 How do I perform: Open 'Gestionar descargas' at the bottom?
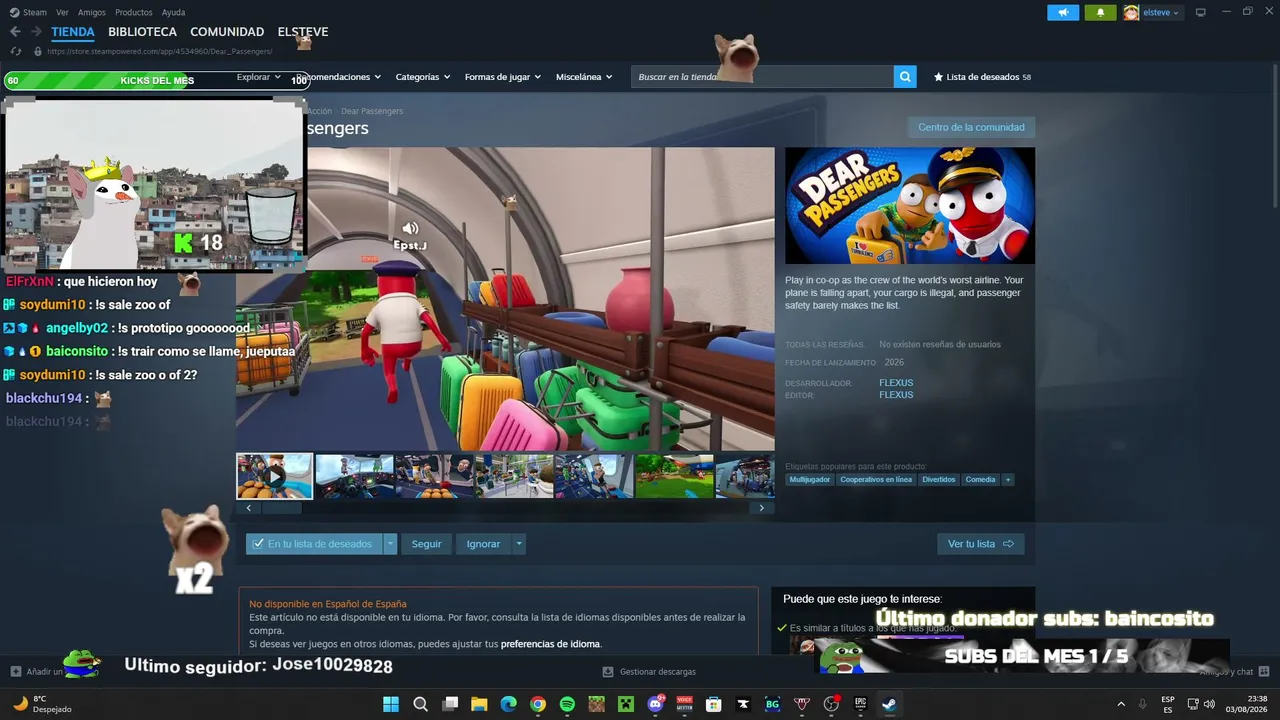pyautogui.click(x=650, y=672)
